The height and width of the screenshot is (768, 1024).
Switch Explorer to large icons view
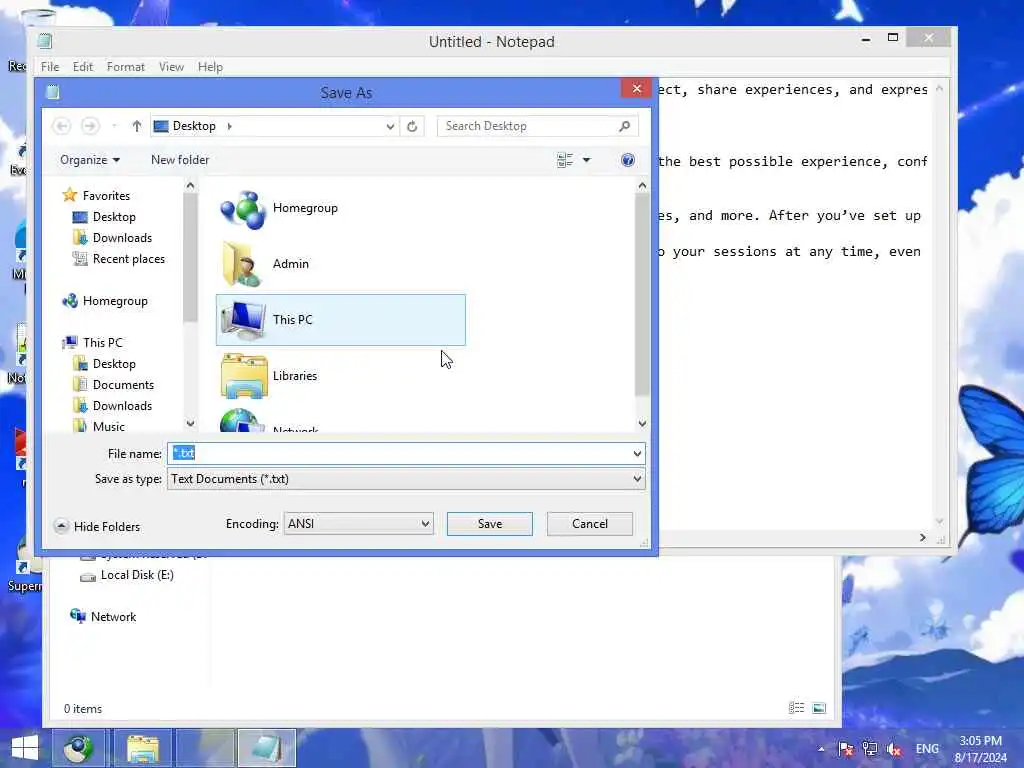click(x=819, y=708)
